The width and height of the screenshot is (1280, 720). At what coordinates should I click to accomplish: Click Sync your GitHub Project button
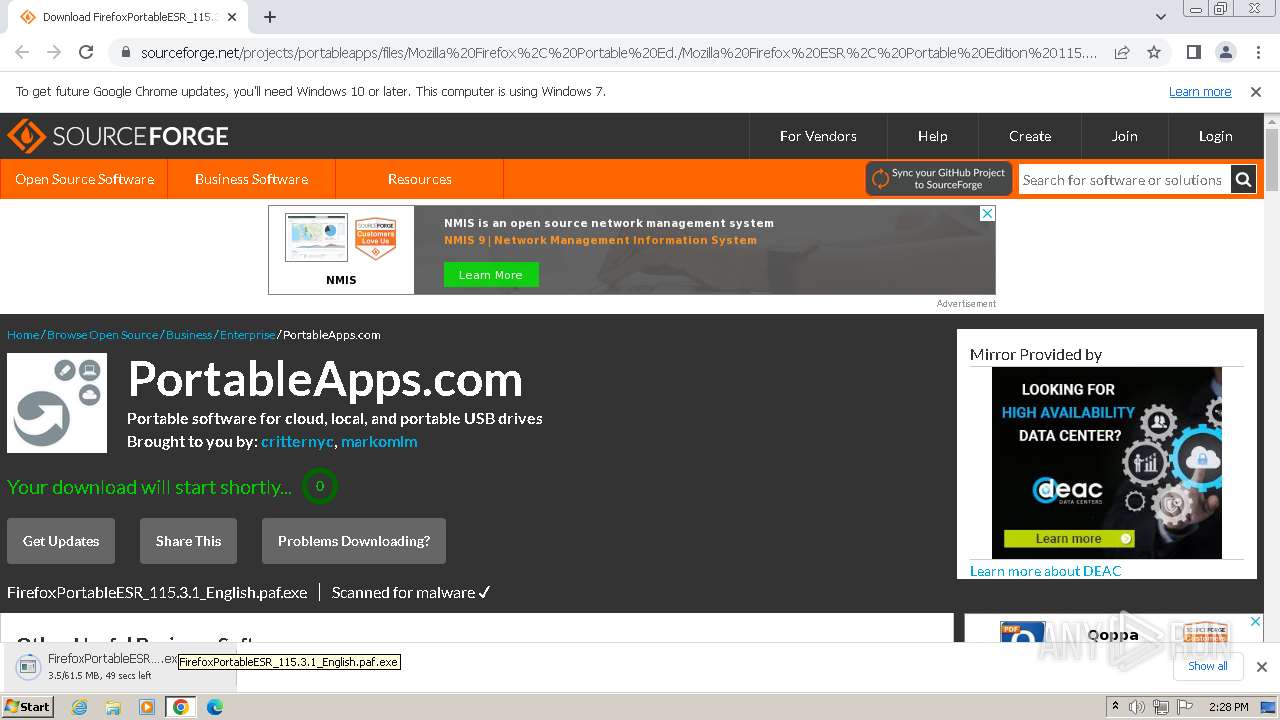[x=938, y=179]
